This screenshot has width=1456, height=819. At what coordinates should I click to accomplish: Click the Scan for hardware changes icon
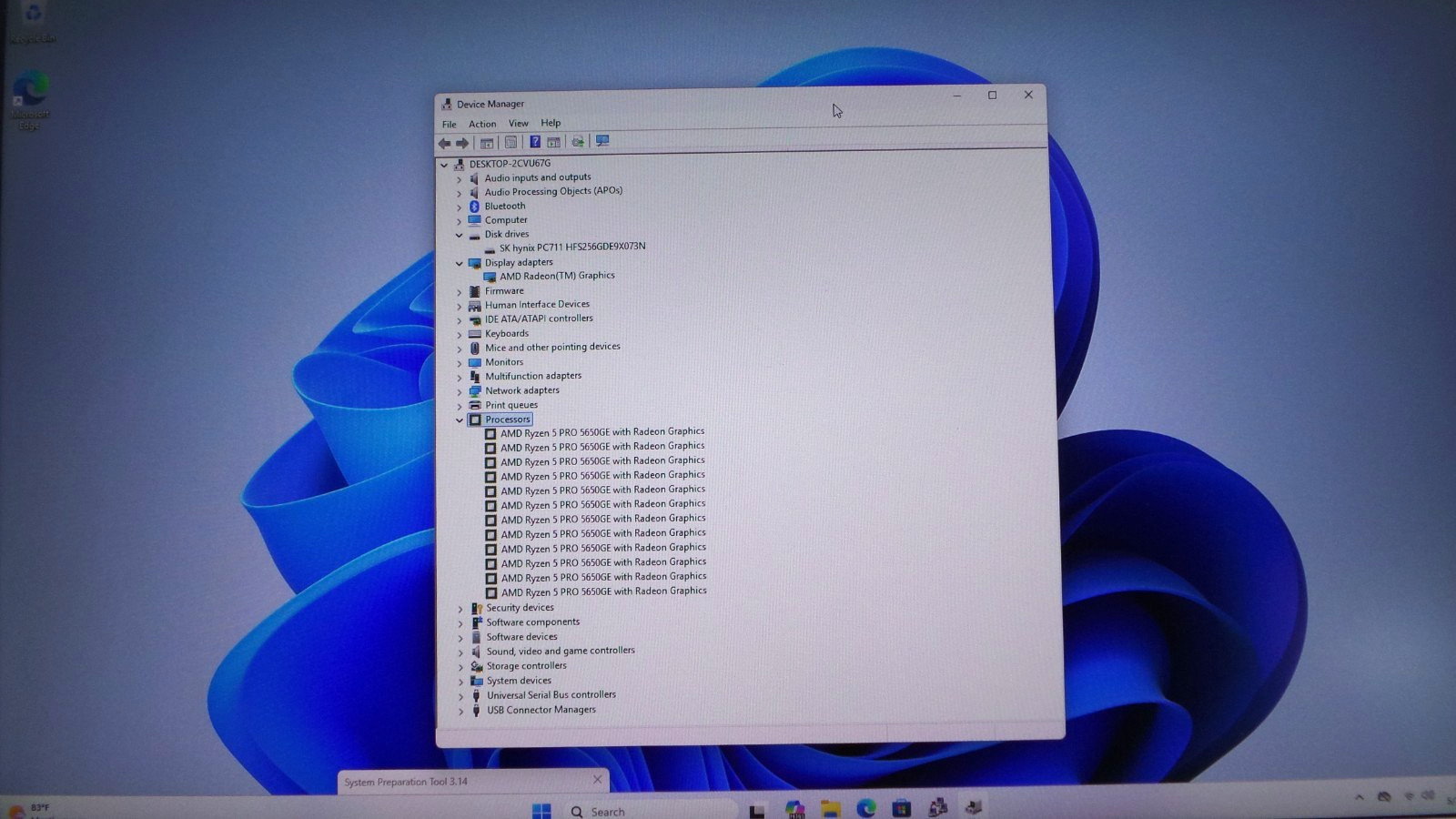577,141
